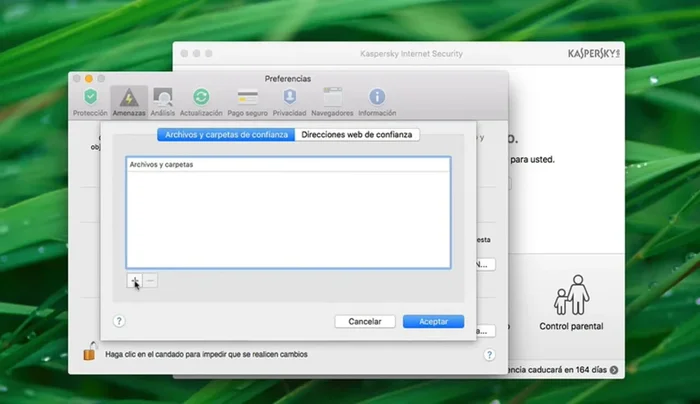Go to Actualización update settings
The height and width of the screenshot is (404, 700).
(x=201, y=98)
